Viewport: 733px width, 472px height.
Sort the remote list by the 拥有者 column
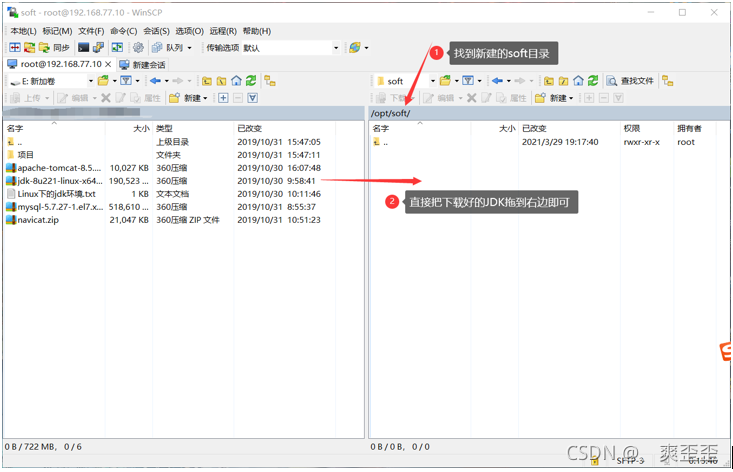click(694, 128)
